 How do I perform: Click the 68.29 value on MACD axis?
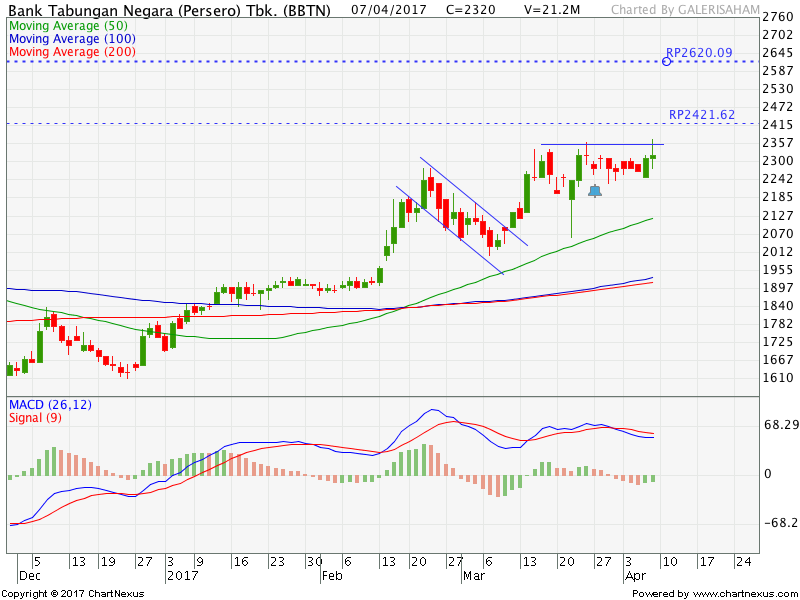click(x=779, y=425)
